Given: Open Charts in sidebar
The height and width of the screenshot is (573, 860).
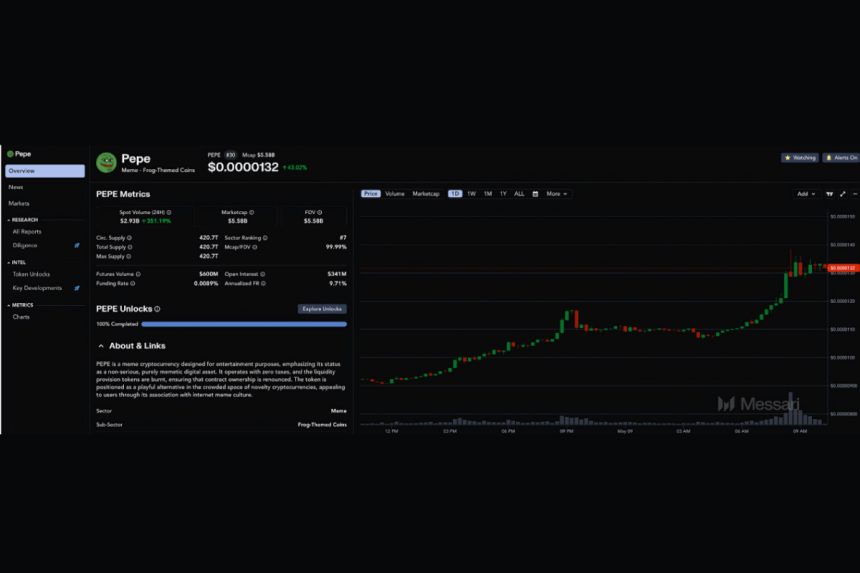Looking at the screenshot, I should click(x=21, y=317).
